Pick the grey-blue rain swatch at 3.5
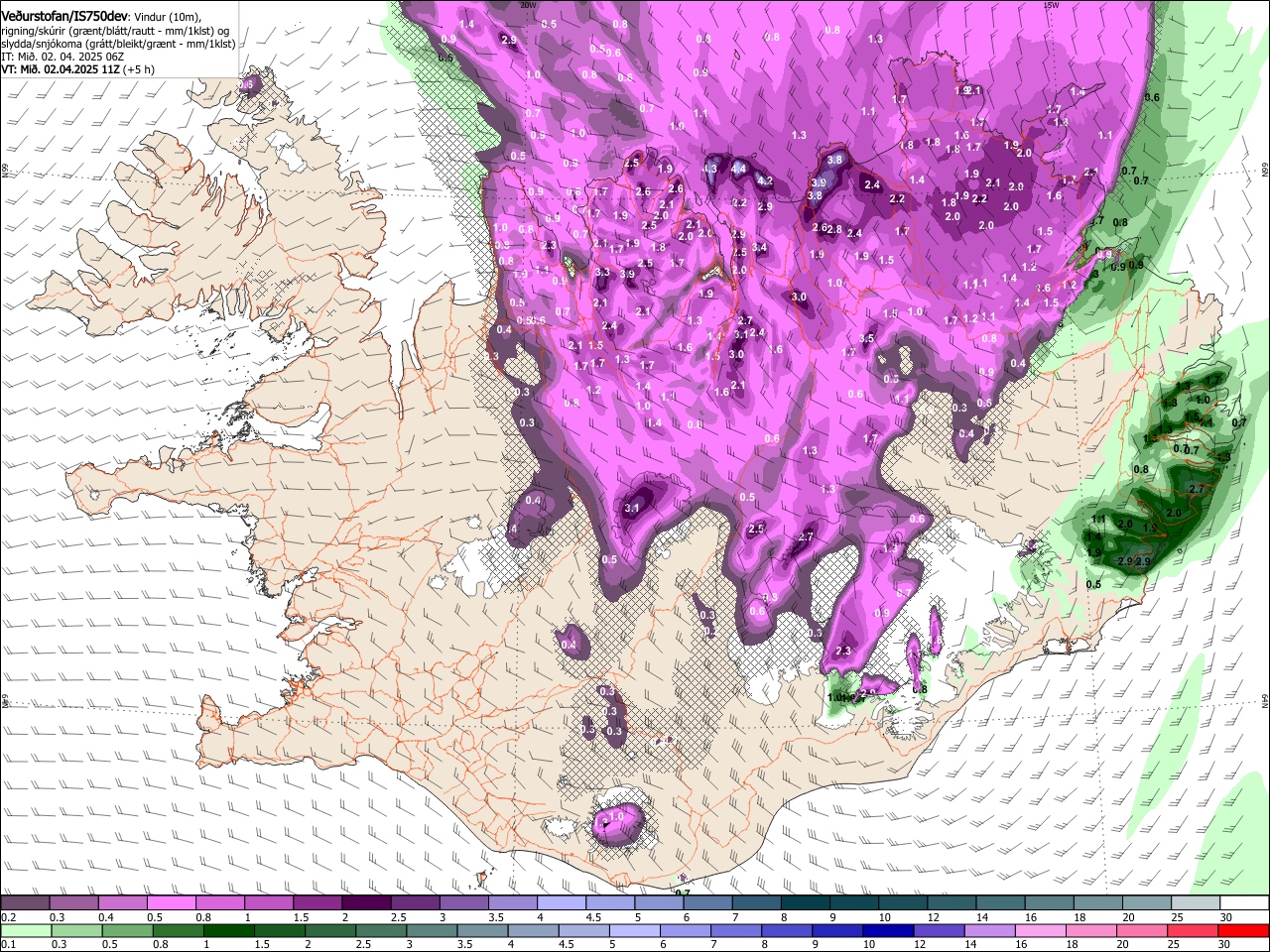The height and width of the screenshot is (952, 1270). 482,931
